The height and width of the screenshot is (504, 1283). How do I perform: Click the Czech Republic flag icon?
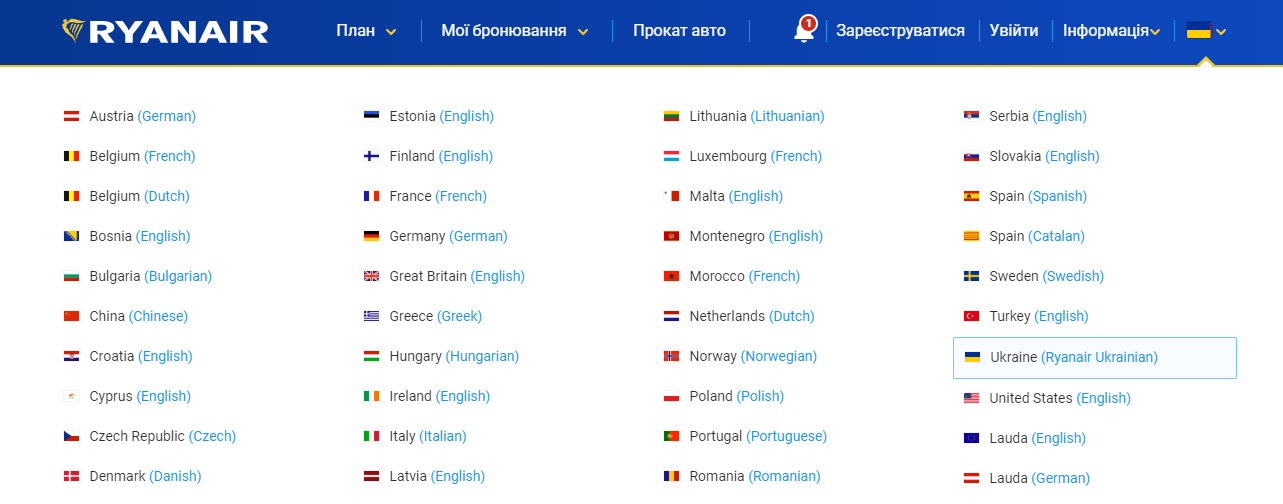pyautogui.click(x=71, y=436)
